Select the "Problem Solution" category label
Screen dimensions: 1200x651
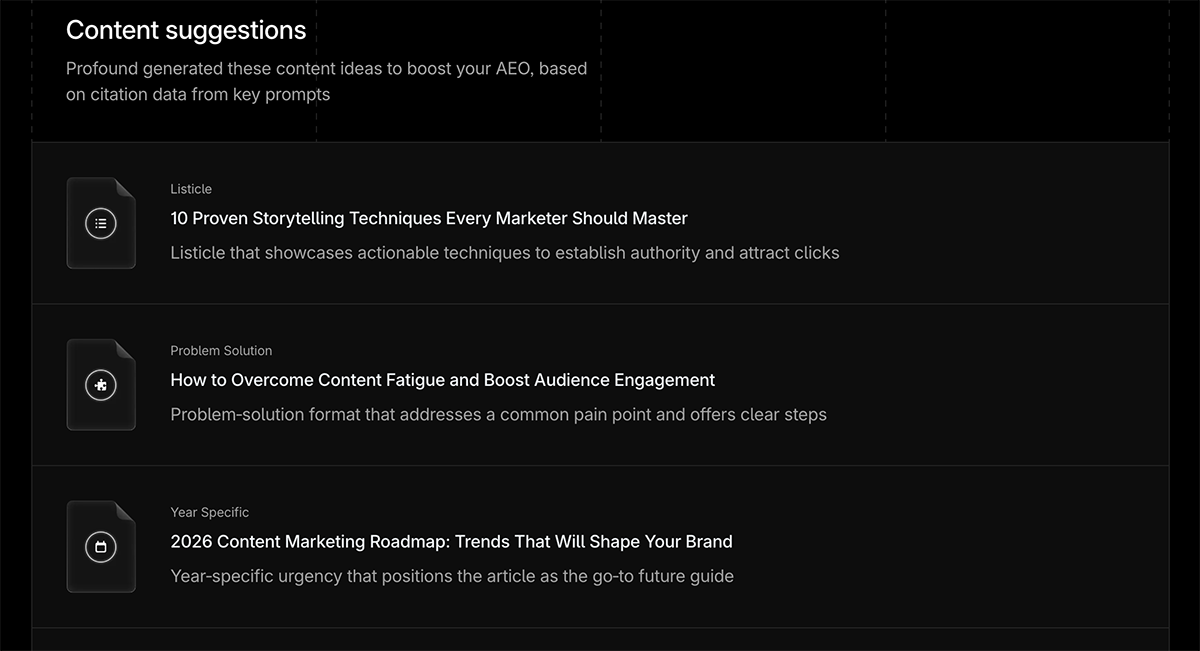(221, 351)
